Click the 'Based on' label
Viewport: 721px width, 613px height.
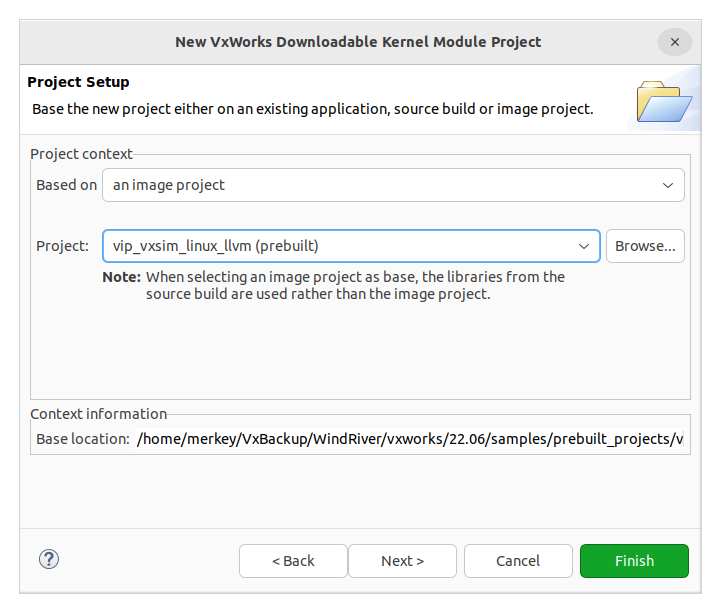pyautogui.click(x=67, y=185)
